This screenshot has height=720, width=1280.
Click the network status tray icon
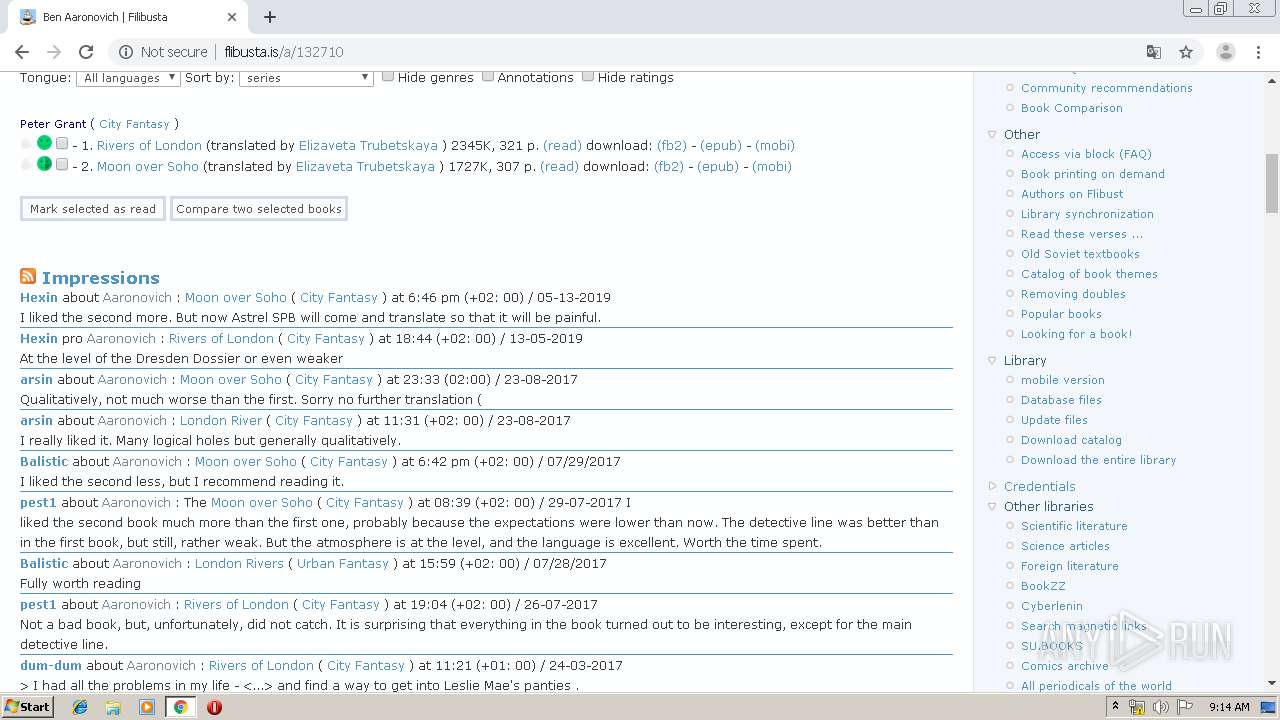click(x=1137, y=707)
